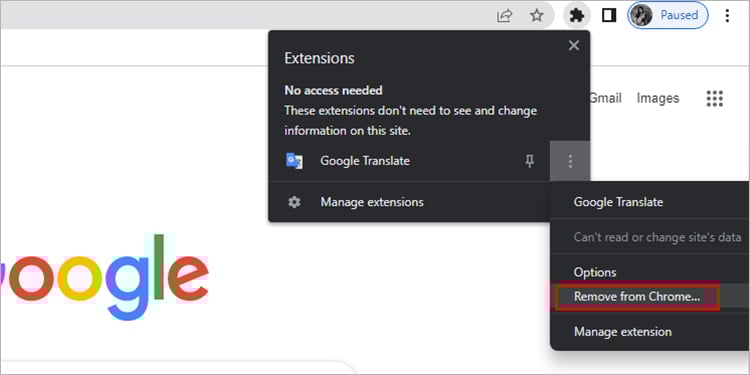
Task: Open the Gmail link
Action: point(606,99)
